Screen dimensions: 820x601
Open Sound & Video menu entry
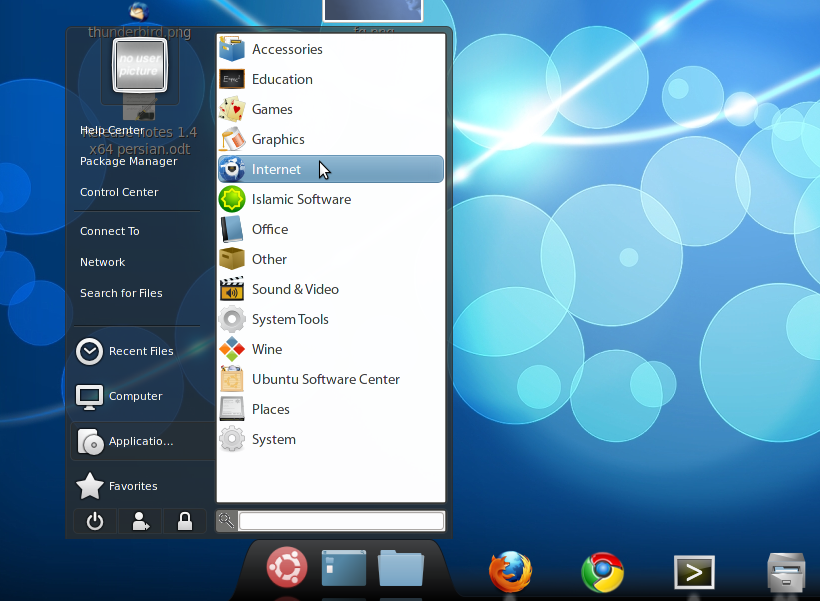click(331, 289)
